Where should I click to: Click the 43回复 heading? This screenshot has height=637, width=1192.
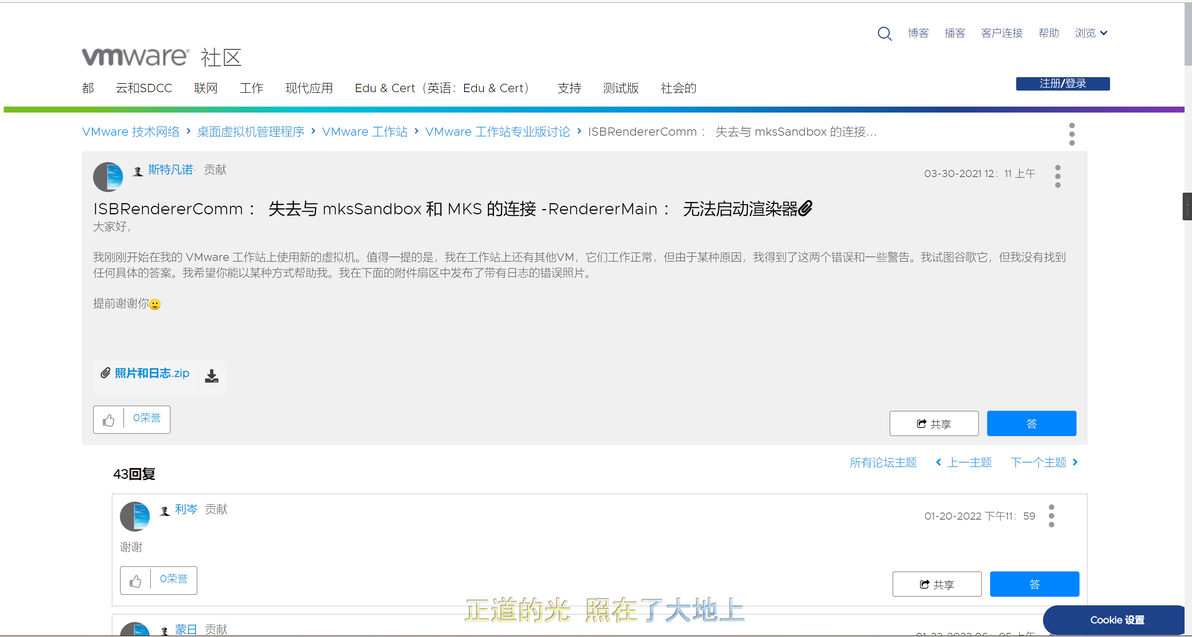[x=135, y=474]
